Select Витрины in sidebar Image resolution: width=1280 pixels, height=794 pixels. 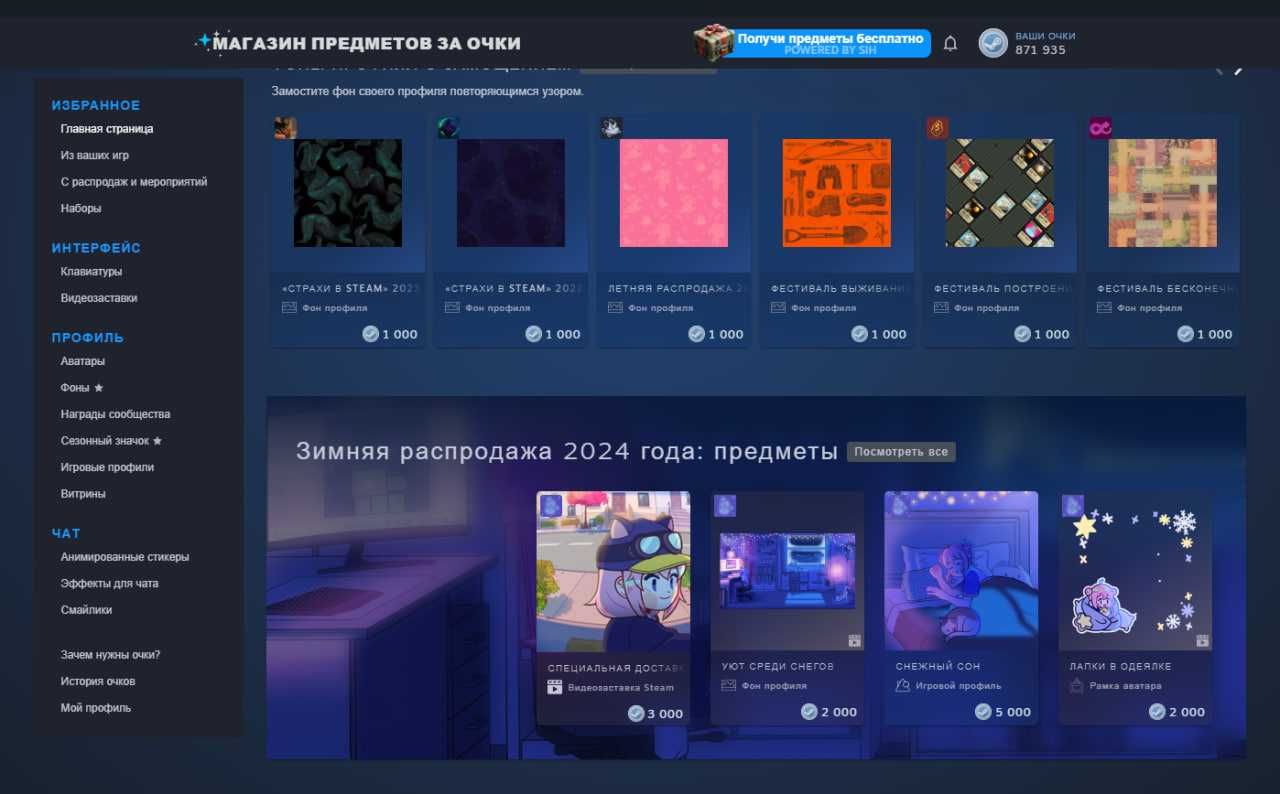point(83,494)
